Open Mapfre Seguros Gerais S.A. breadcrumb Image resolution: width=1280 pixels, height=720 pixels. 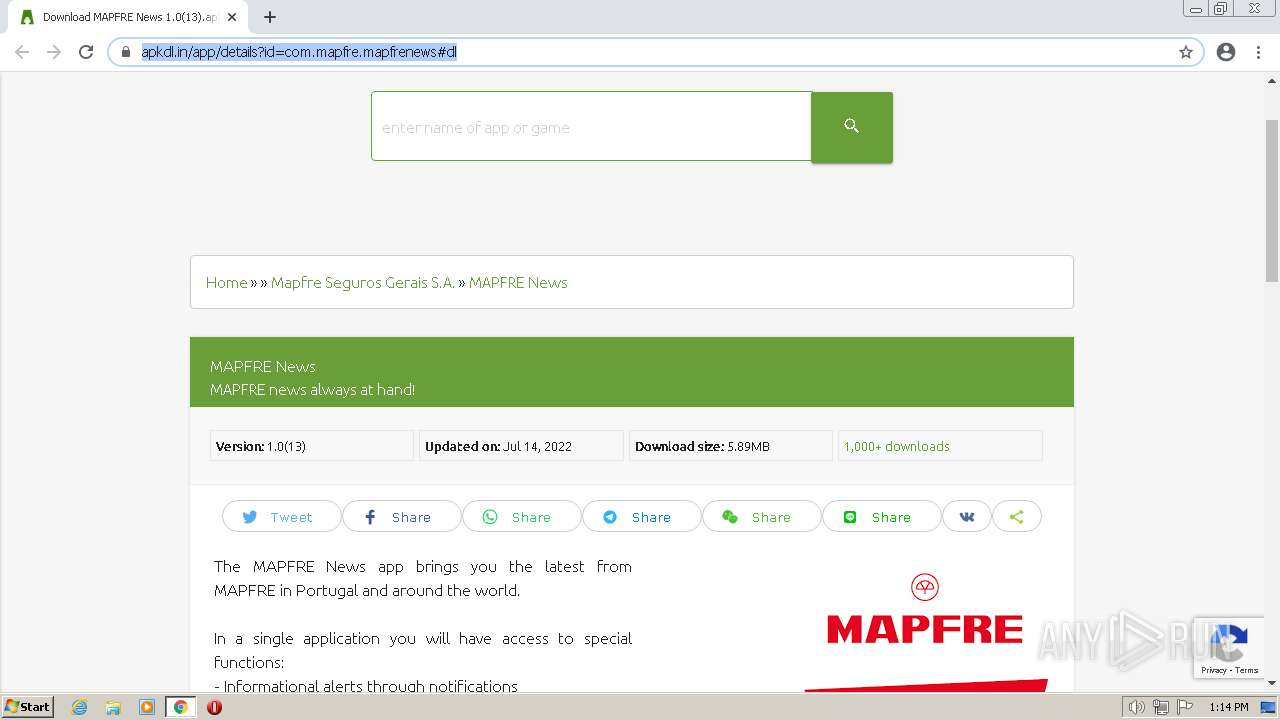coord(363,283)
